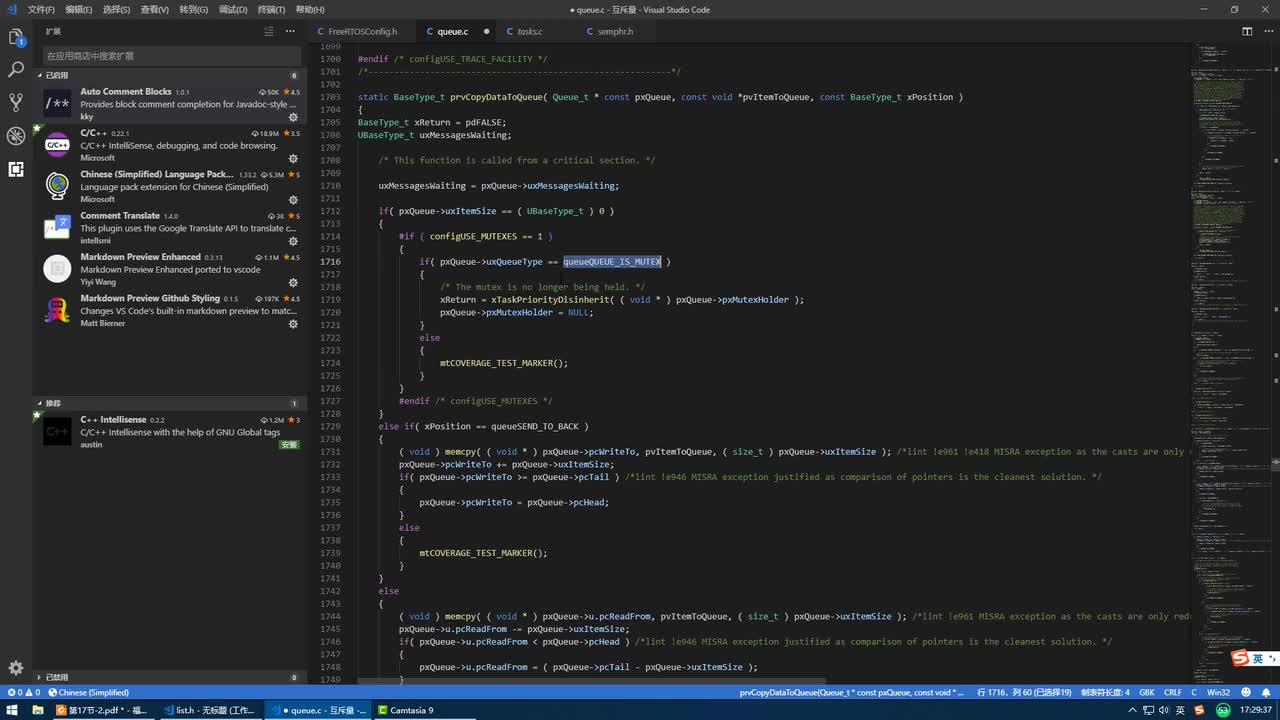
Task: Open extensions panel more actions menu
Action: (292, 31)
